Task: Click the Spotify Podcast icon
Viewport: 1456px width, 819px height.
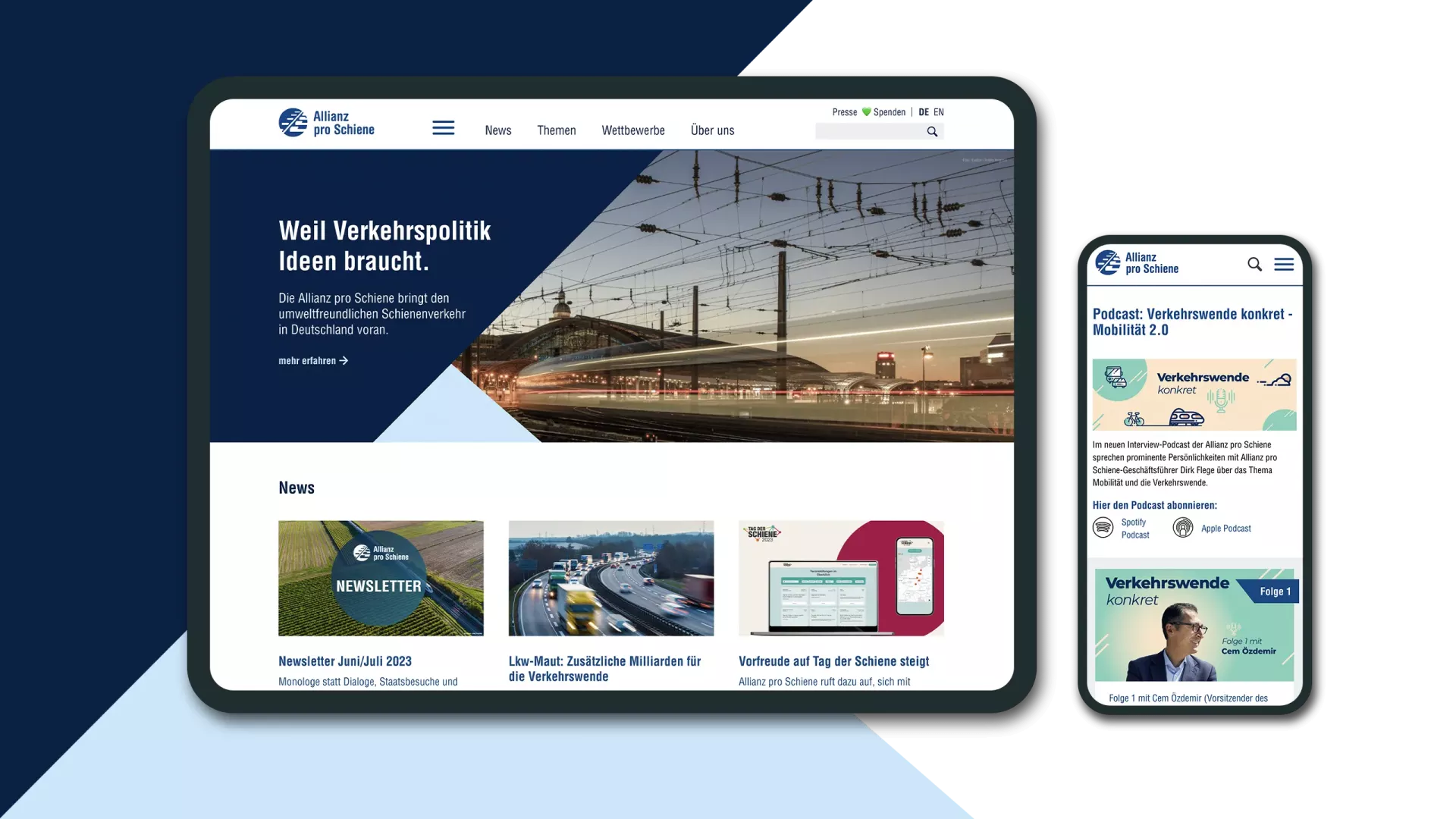Action: 1103,527
